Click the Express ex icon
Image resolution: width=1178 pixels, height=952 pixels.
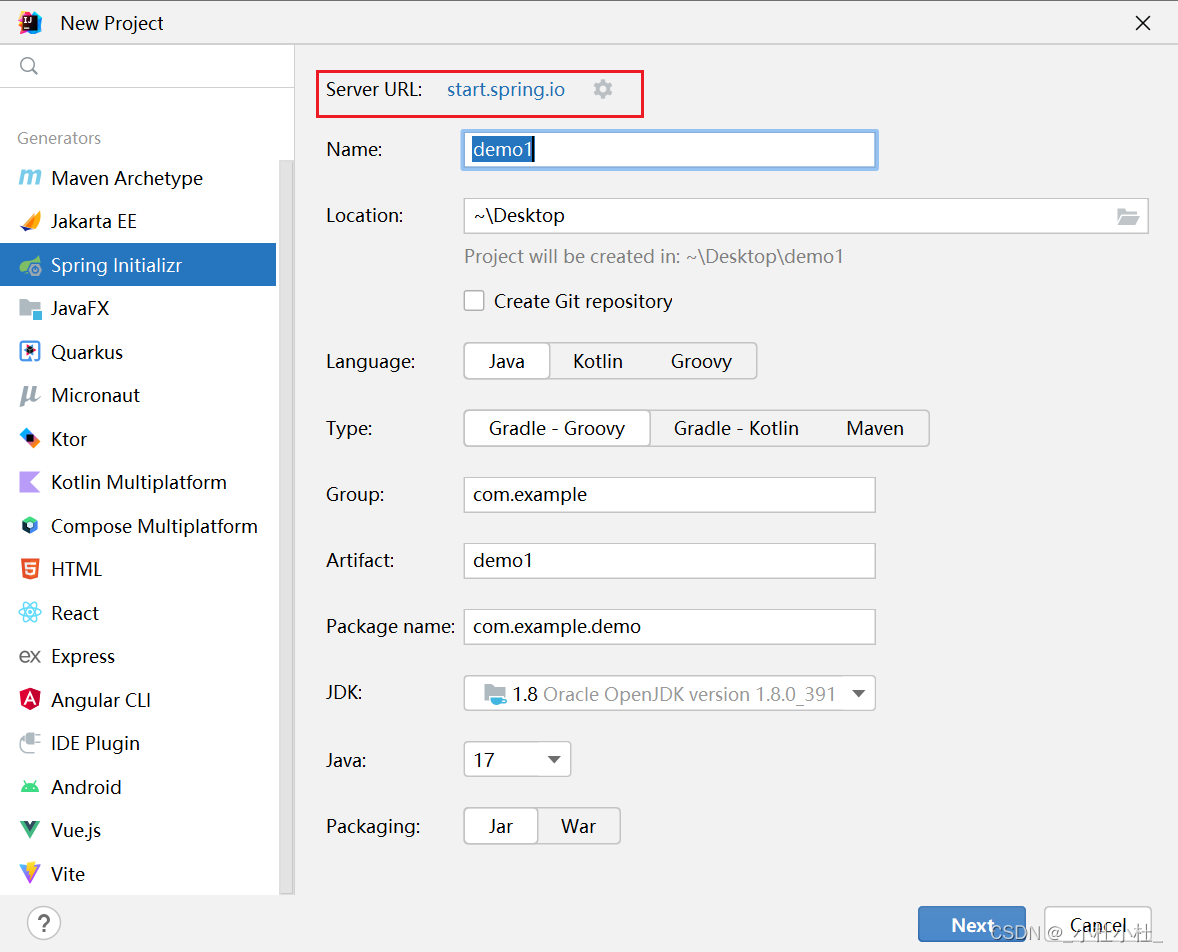pyautogui.click(x=30, y=656)
